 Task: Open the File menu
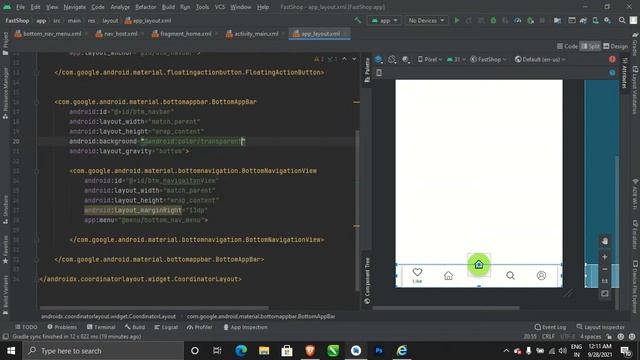coord(20,7)
